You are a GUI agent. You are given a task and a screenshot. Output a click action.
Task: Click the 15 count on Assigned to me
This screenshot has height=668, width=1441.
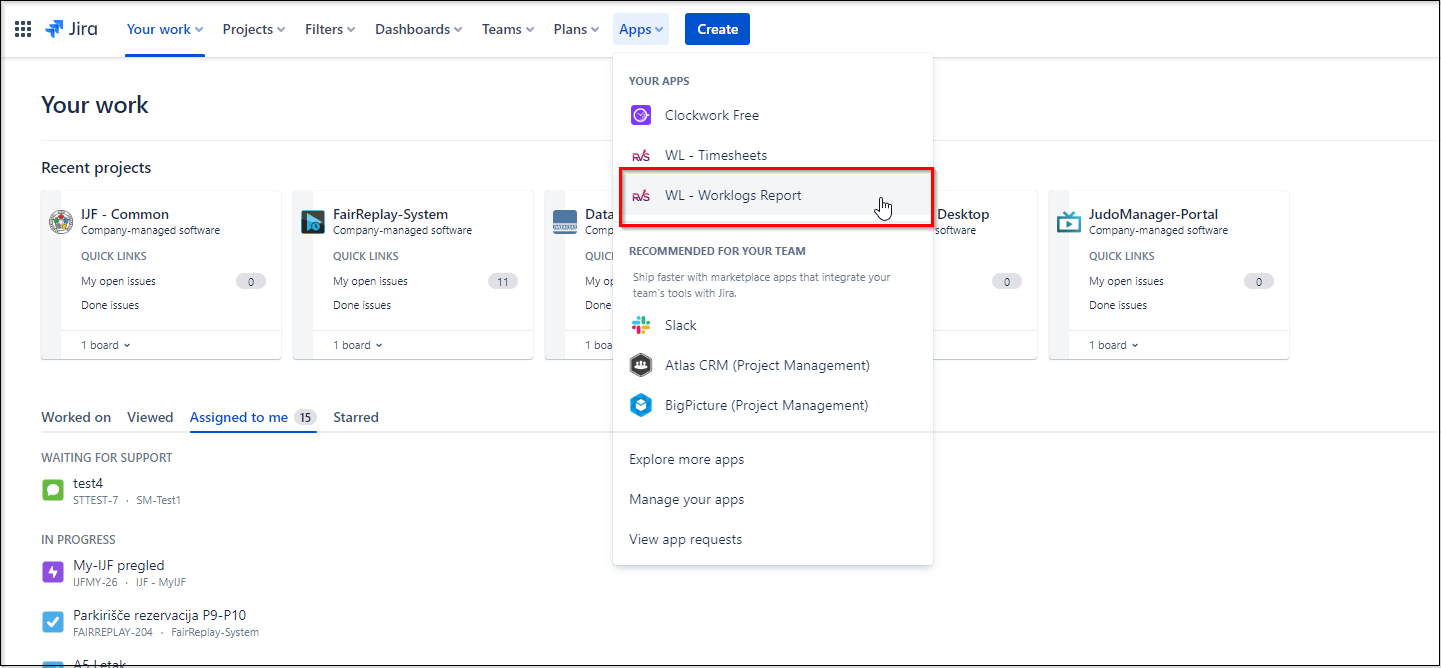coord(305,417)
